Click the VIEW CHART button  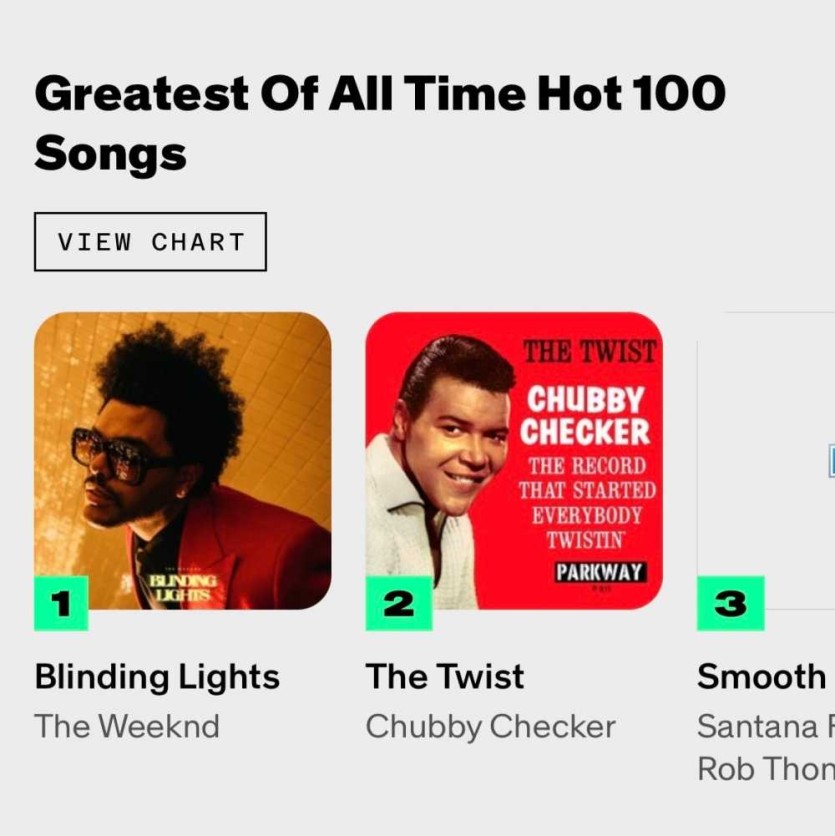coord(150,242)
